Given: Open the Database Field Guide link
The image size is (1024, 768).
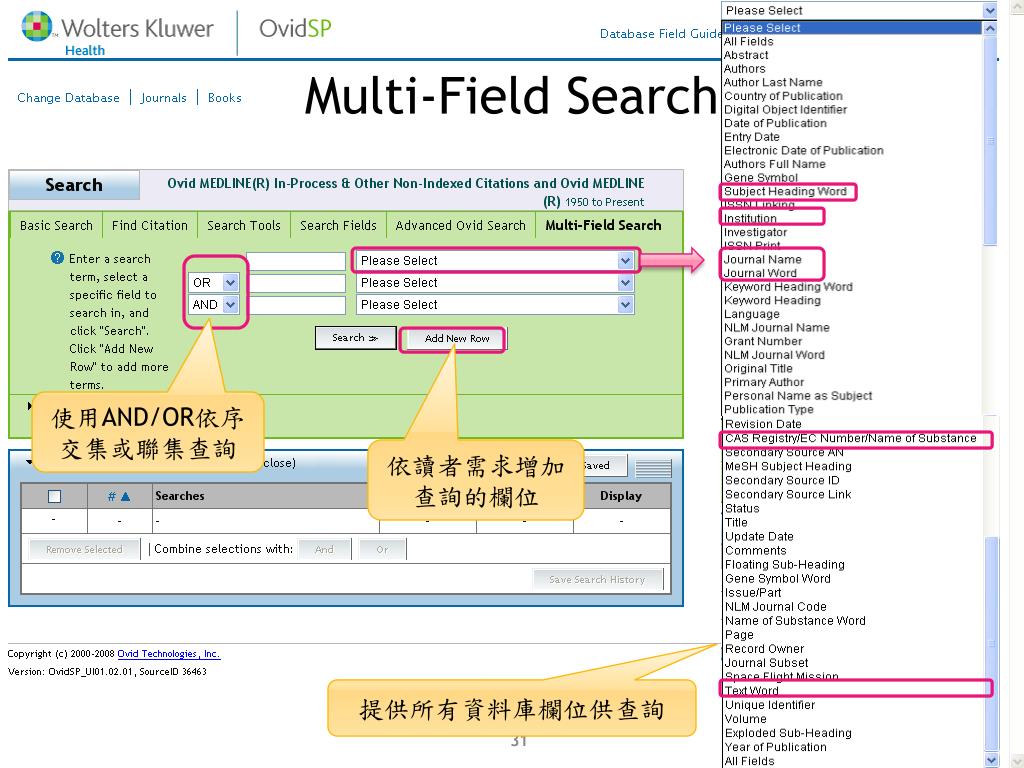Looking at the screenshot, I should pos(660,33).
